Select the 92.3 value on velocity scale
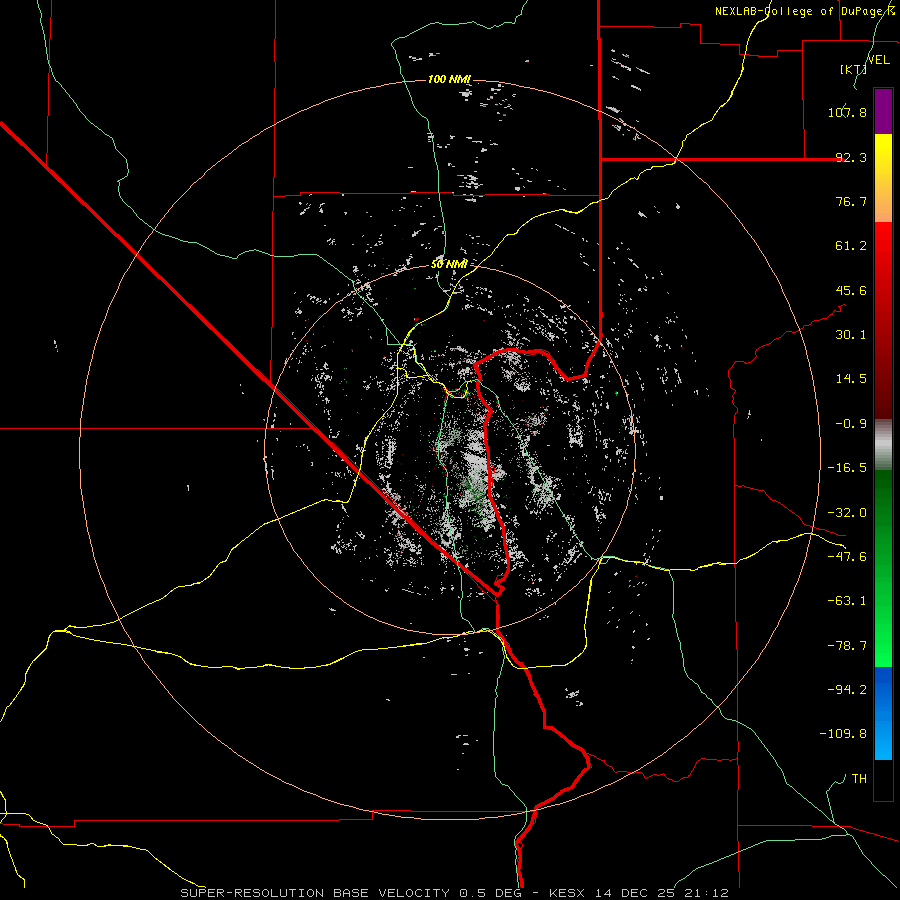The height and width of the screenshot is (900, 900). pyautogui.click(x=851, y=157)
